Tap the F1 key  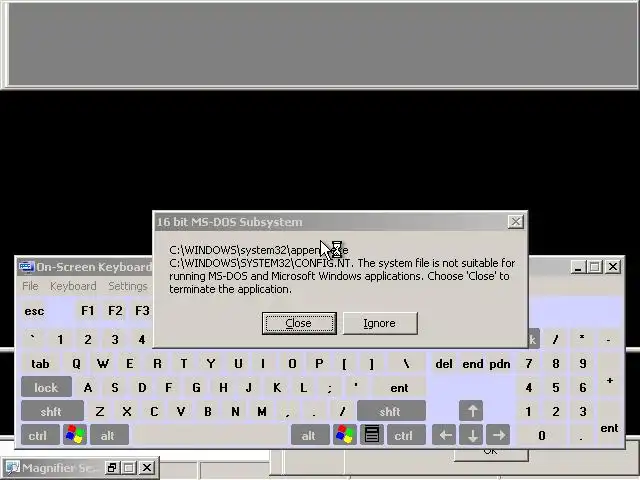coord(87,311)
